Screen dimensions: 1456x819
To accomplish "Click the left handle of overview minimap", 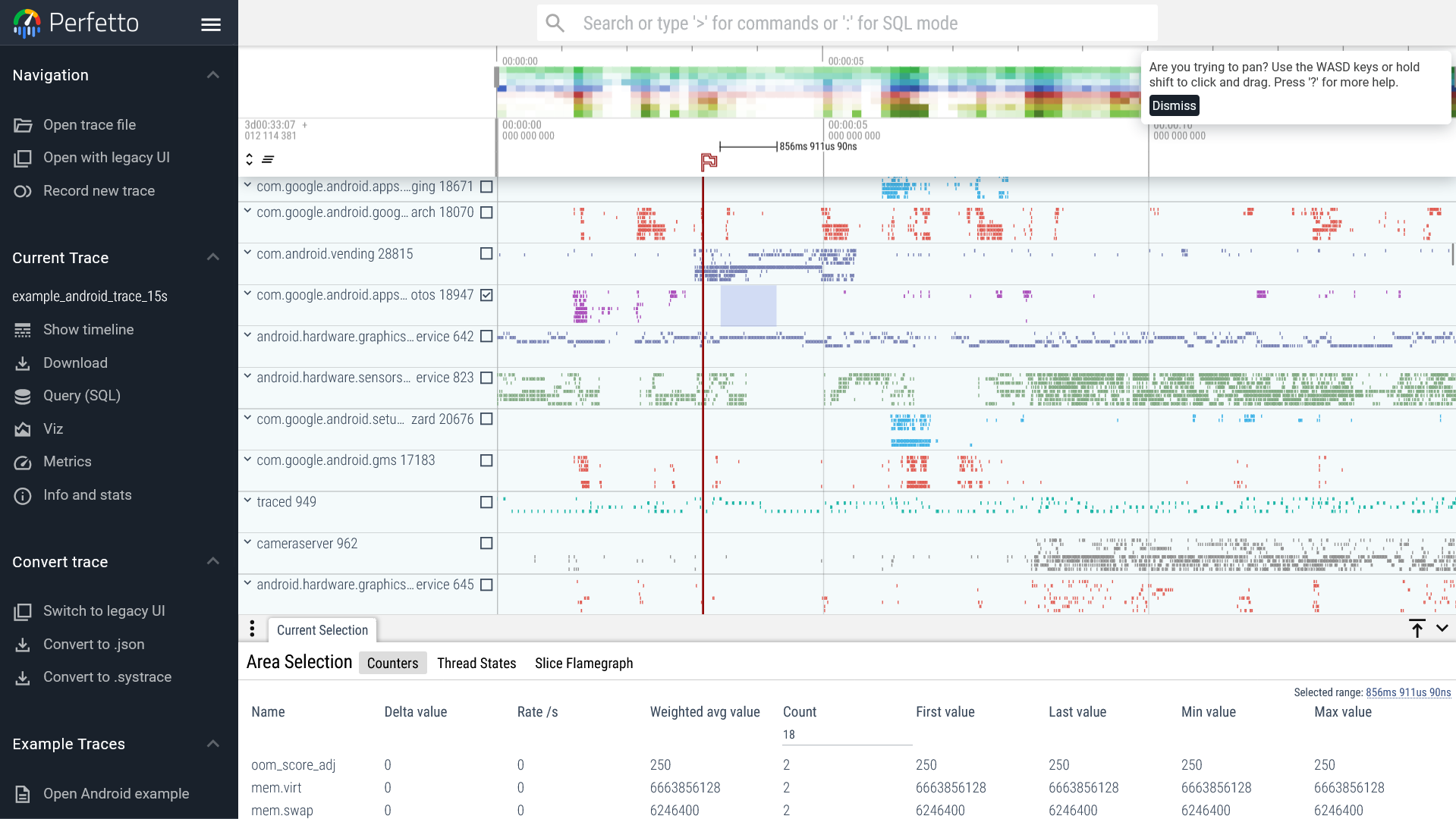I will pyautogui.click(x=497, y=77).
